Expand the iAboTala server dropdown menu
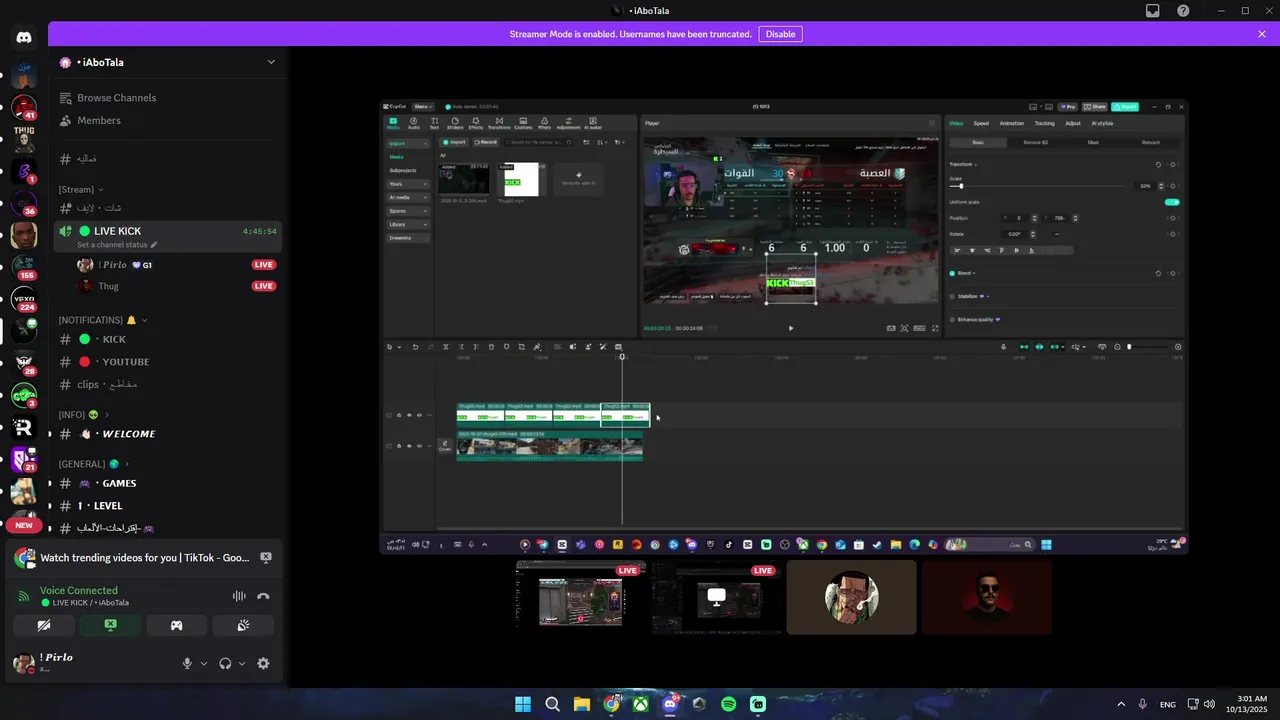This screenshot has width=1280, height=720. tap(270, 62)
